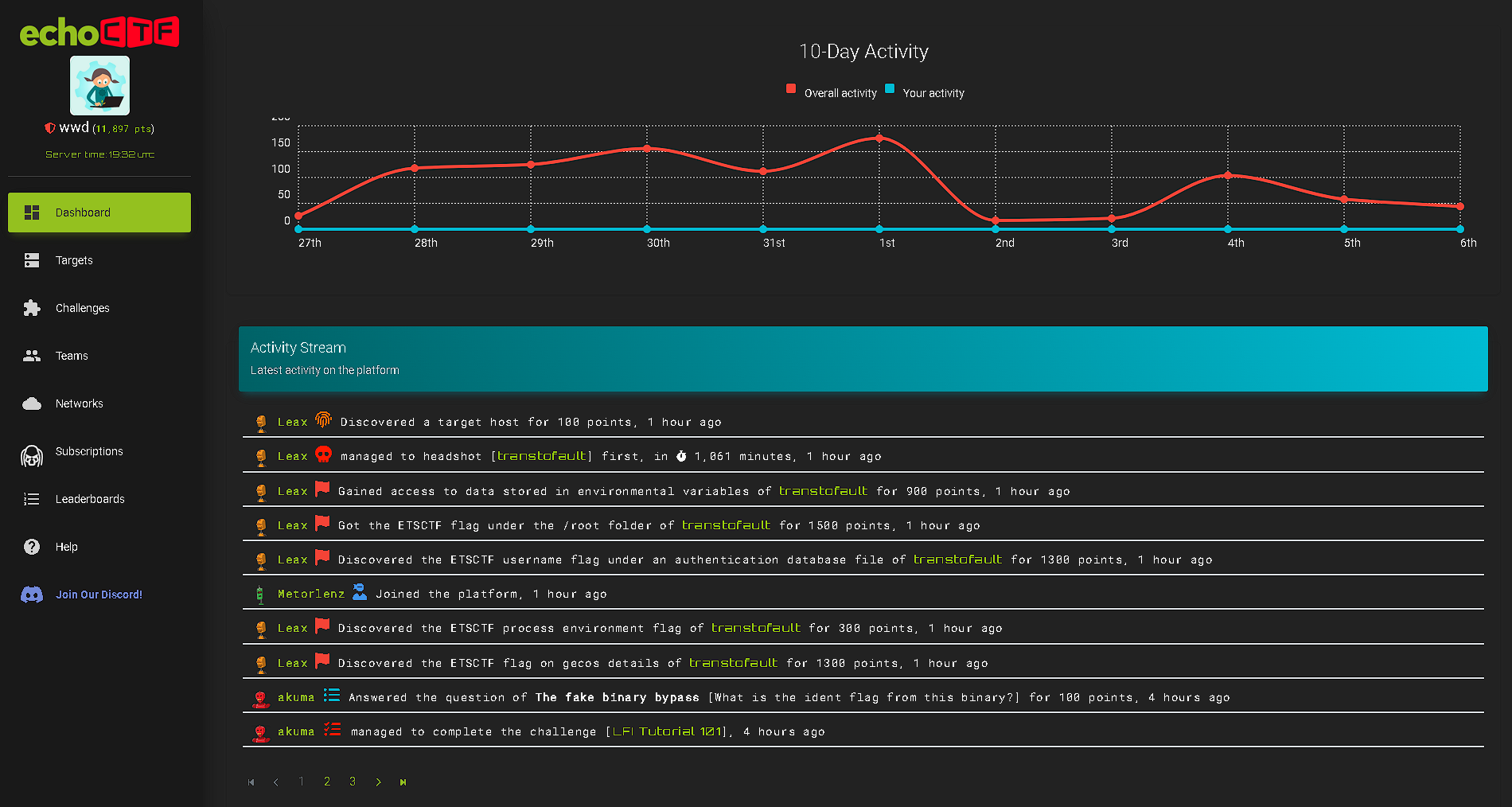Open the Targets server icon in sidebar
This screenshot has width=1512, height=807.
click(32, 260)
